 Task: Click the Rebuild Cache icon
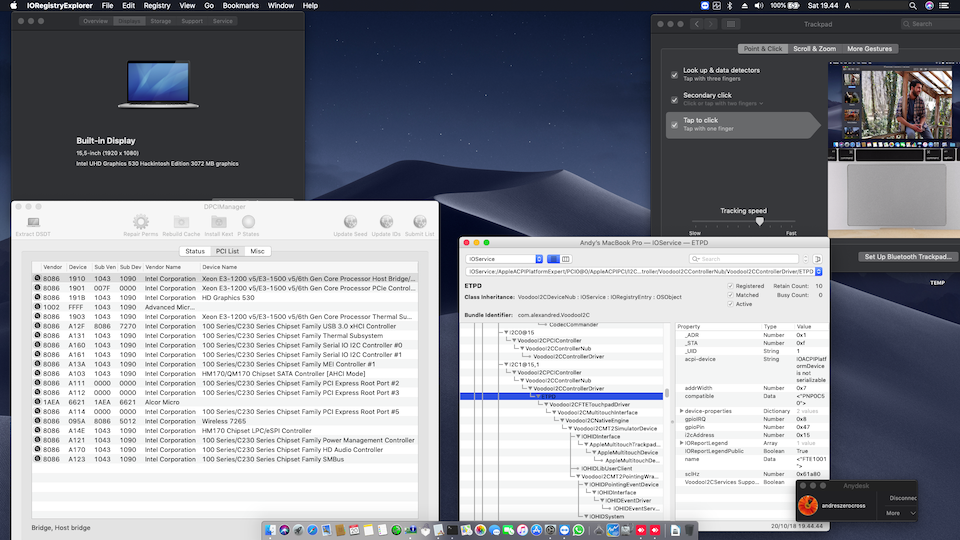pyautogui.click(x=182, y=222)
